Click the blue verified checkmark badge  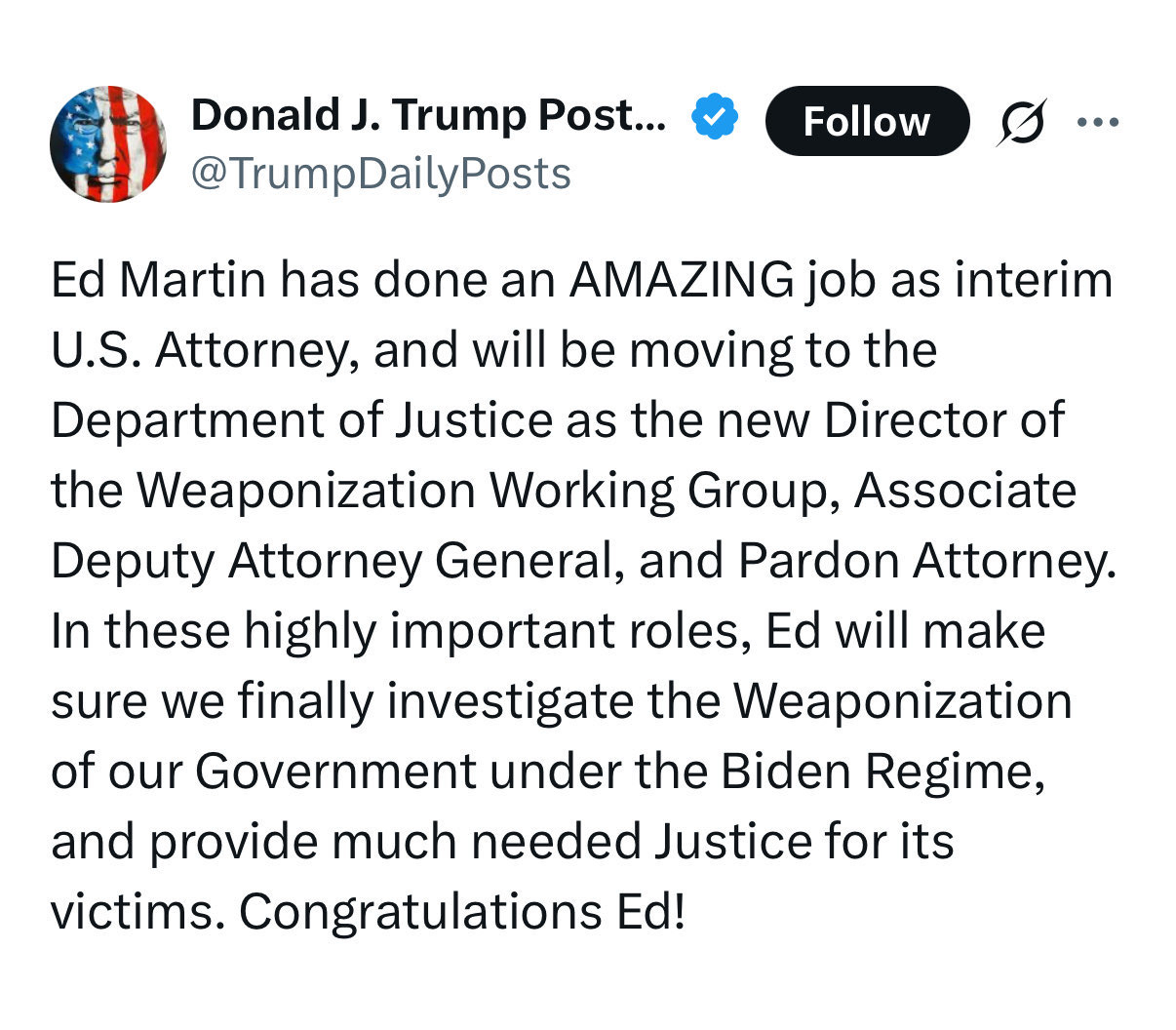pyautogui.click(x=715, y=118)
